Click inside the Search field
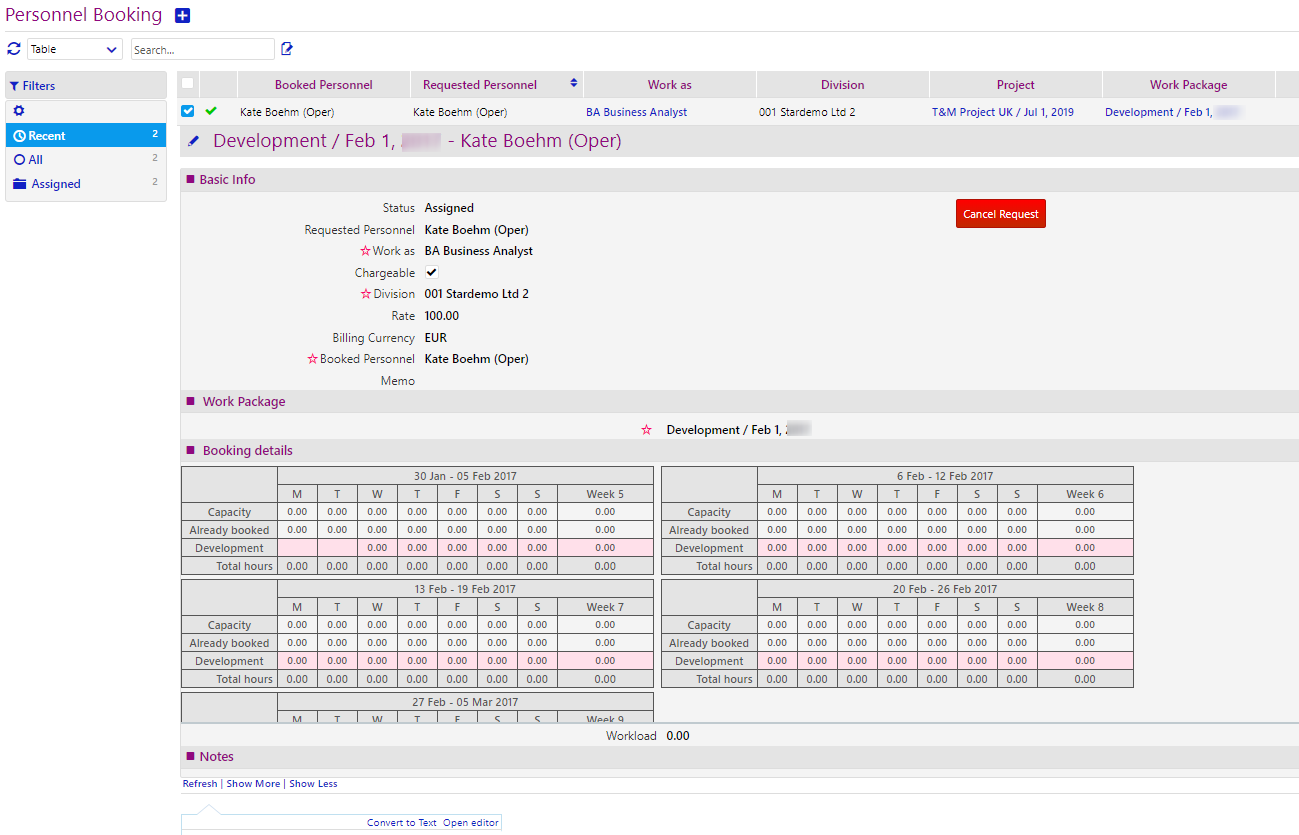 pyautogui.click(x=202, y=48)
